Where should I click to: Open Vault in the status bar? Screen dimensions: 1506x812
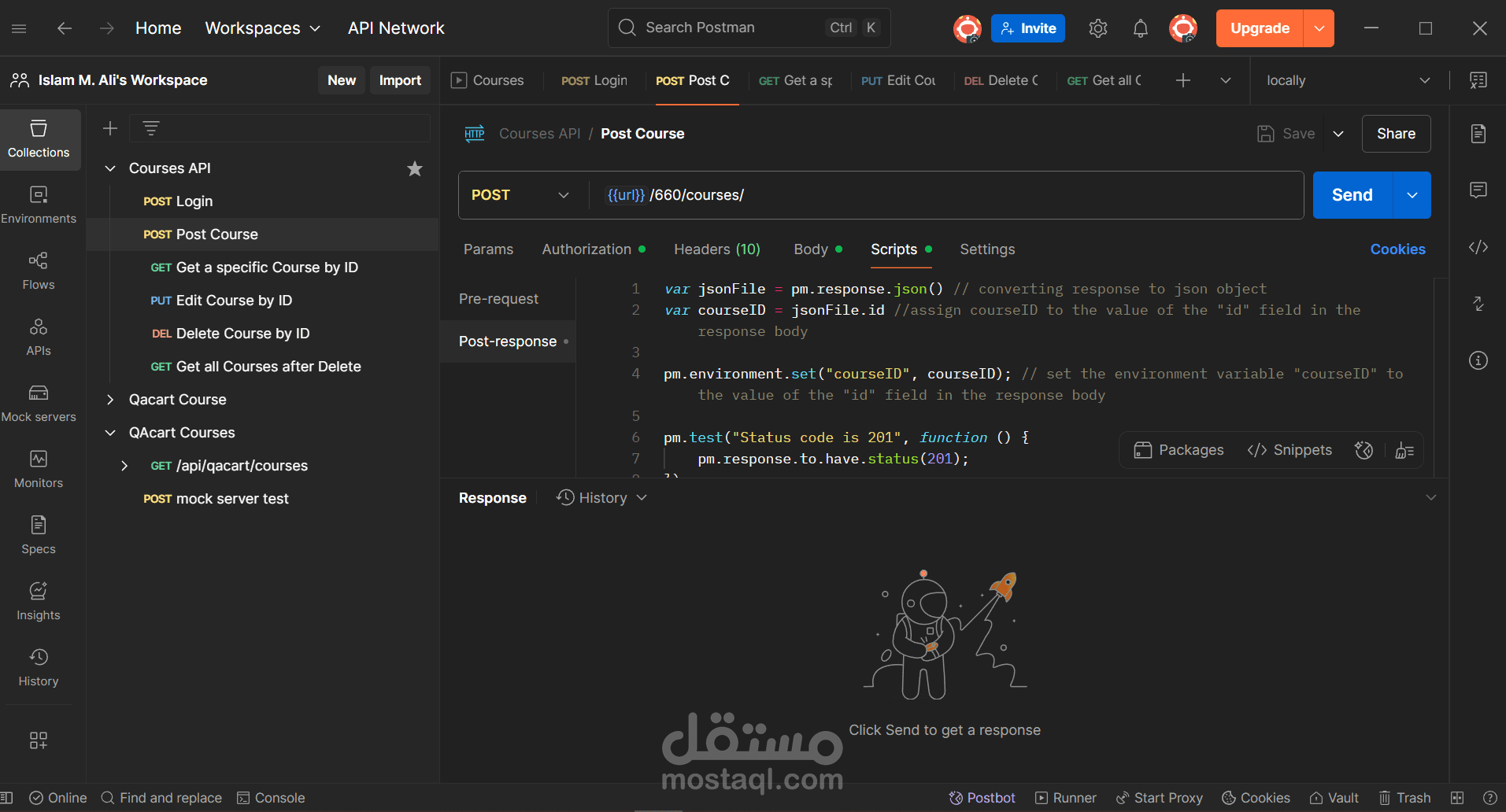click(x=1334, y=798)
